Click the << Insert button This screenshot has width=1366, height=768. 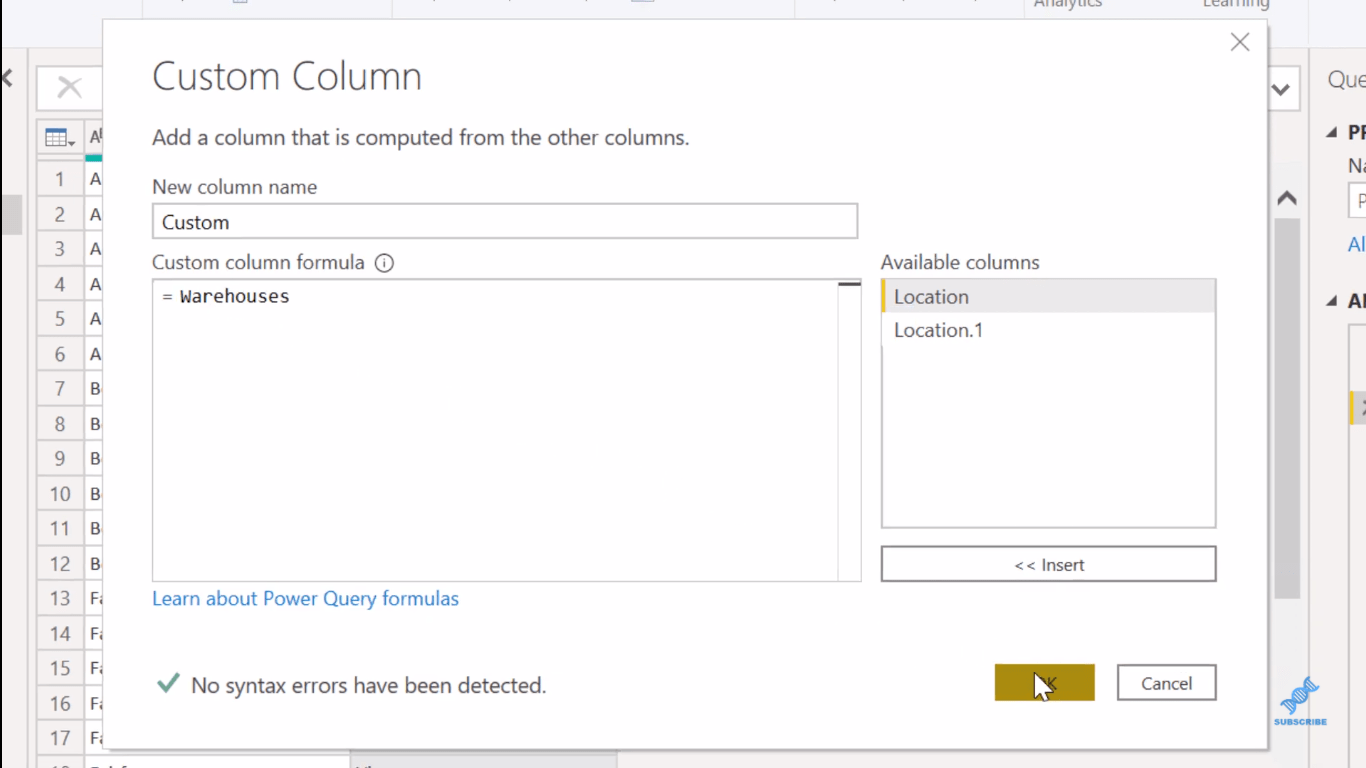point(1048,564)
